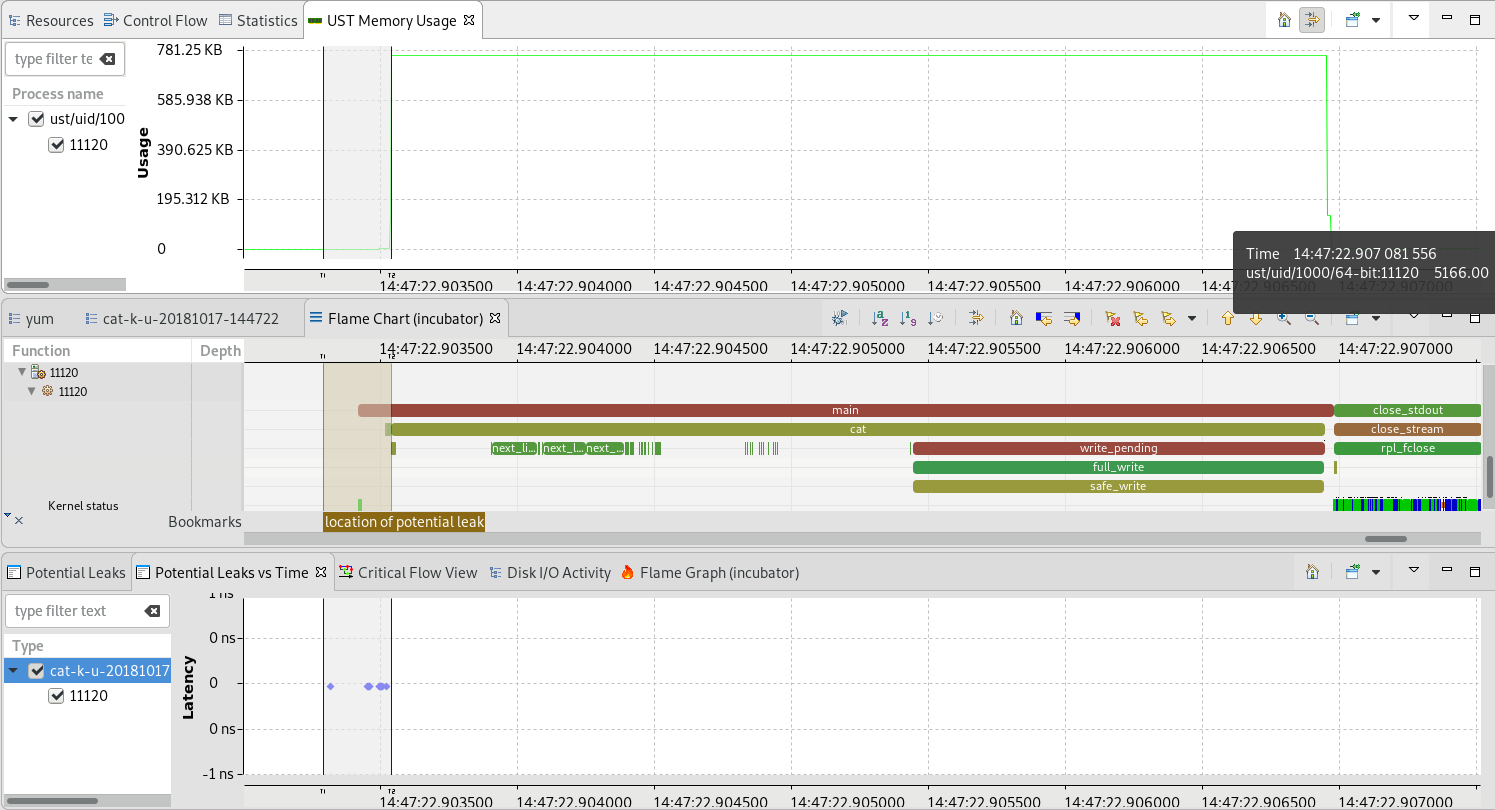
Task: Clear the Potential Leaks filter text
Action: [152, 611]
